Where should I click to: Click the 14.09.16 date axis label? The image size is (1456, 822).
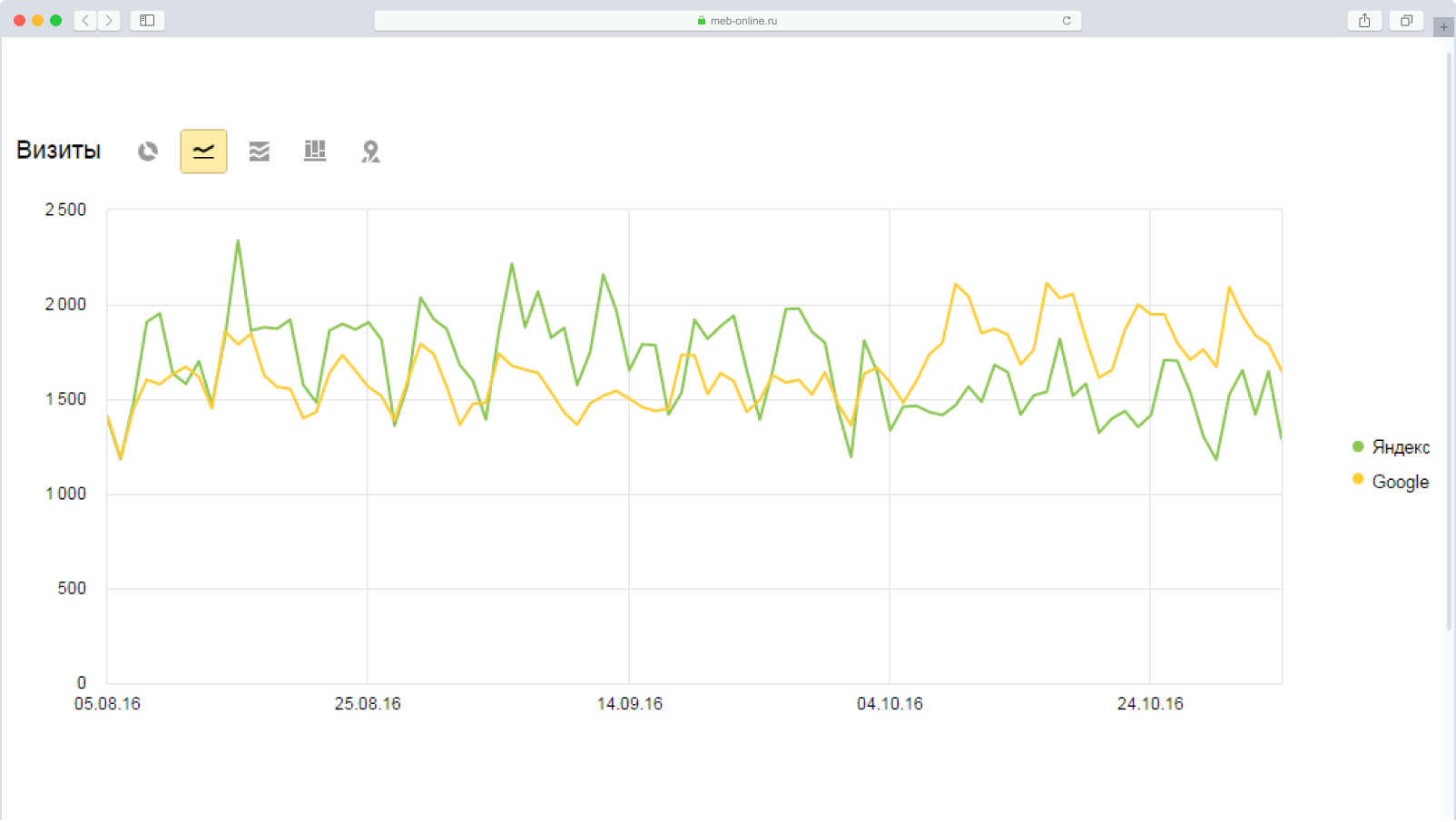tap(629, 704)
